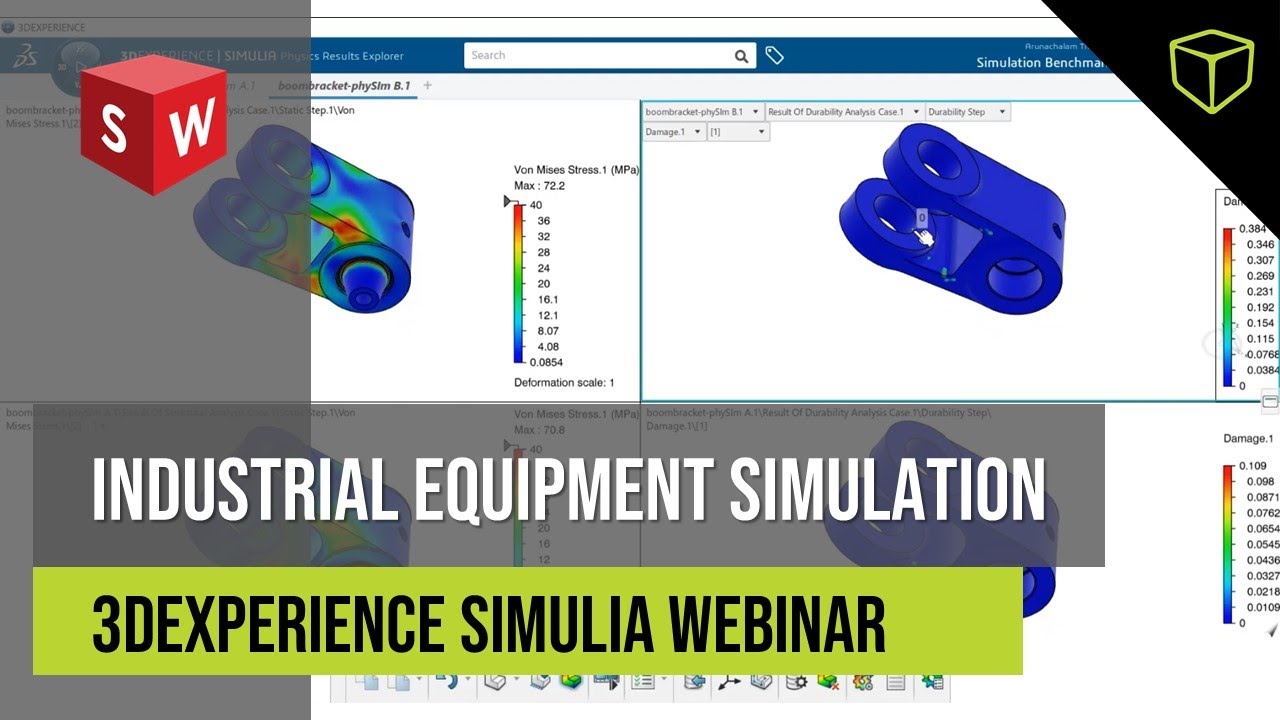This screenshot has height=720, width=1280.
Task: Click the Von Mises stress color bar
Action: coord(518,284)
